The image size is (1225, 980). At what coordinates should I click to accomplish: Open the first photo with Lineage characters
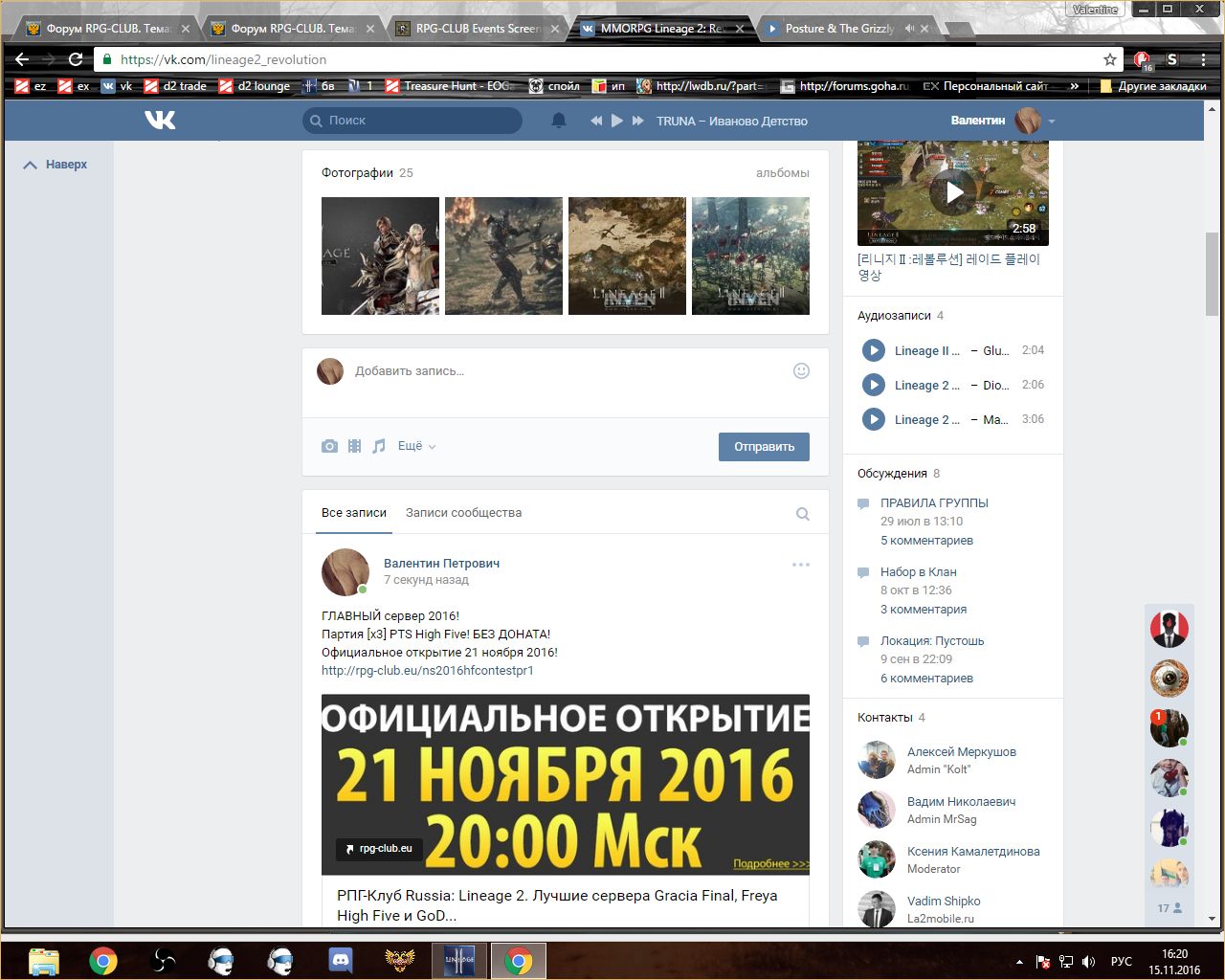tap(380, 256)
